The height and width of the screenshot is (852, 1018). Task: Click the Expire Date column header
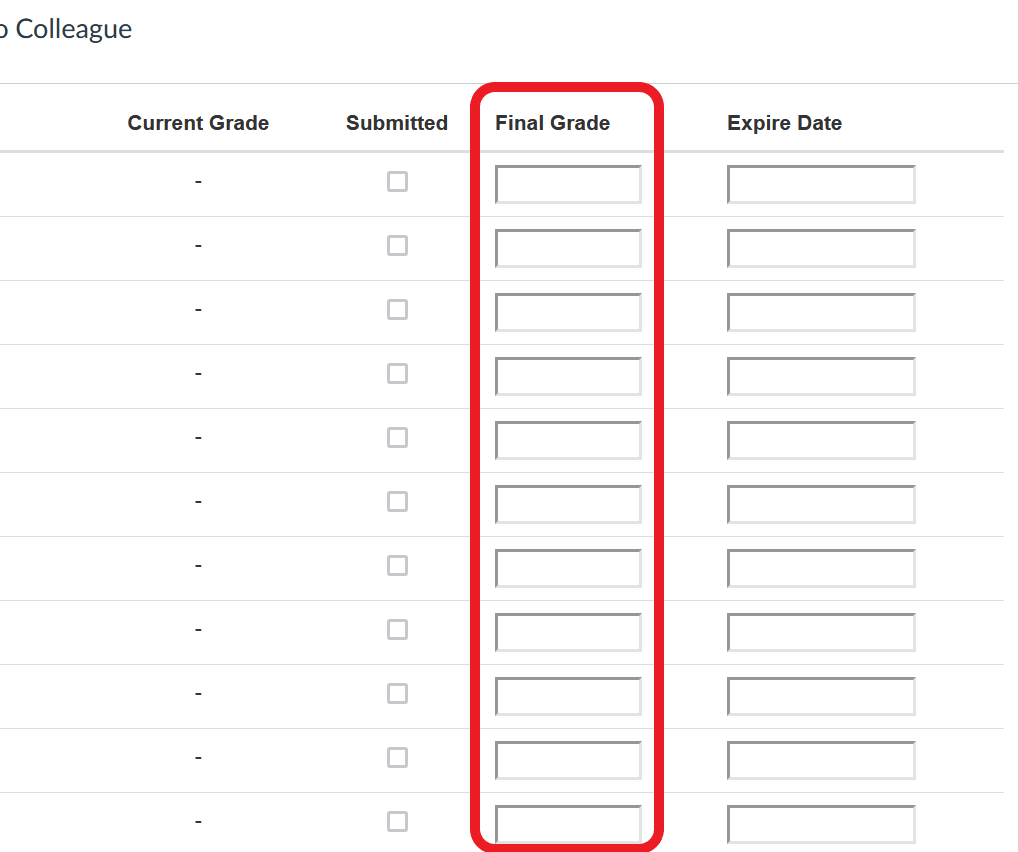(x=784, y=123)
